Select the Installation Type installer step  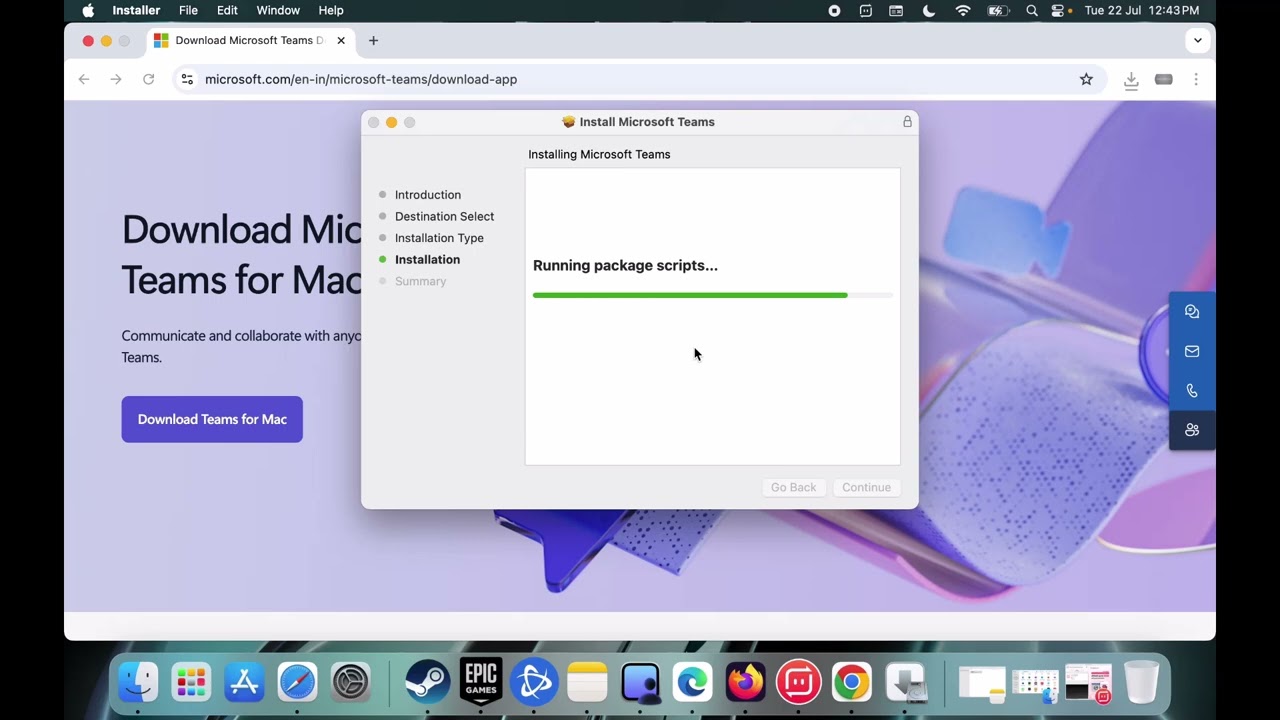(x=439, y=238)
